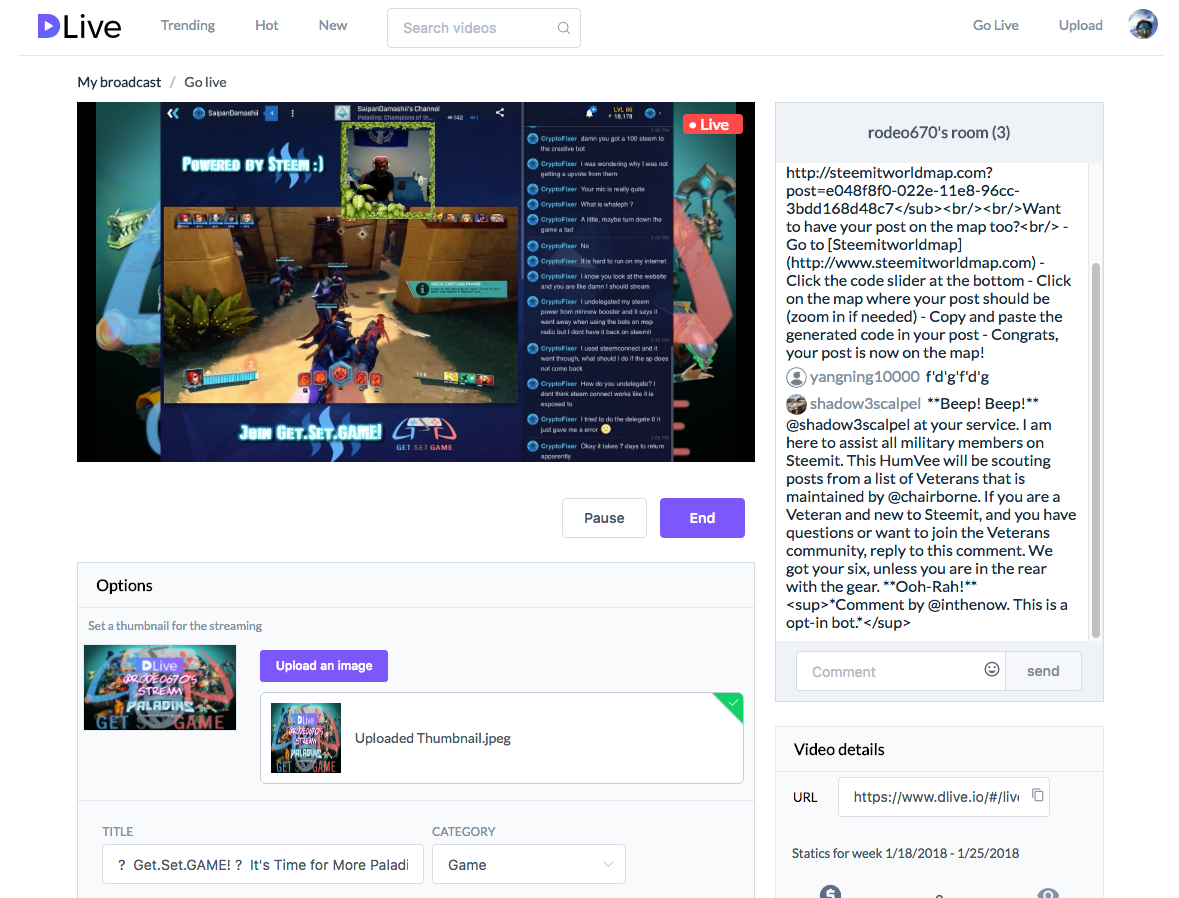Click the DLive logo
1179x898 pixels.
pyautogui.click(x=79, y=27)
